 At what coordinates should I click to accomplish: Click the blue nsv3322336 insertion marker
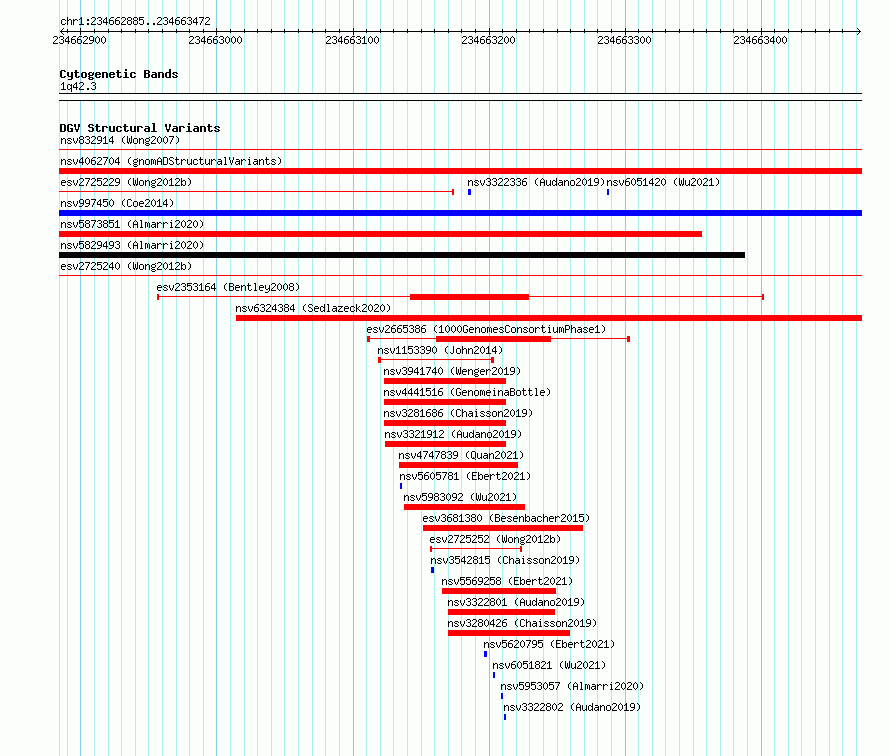[469, 192]
